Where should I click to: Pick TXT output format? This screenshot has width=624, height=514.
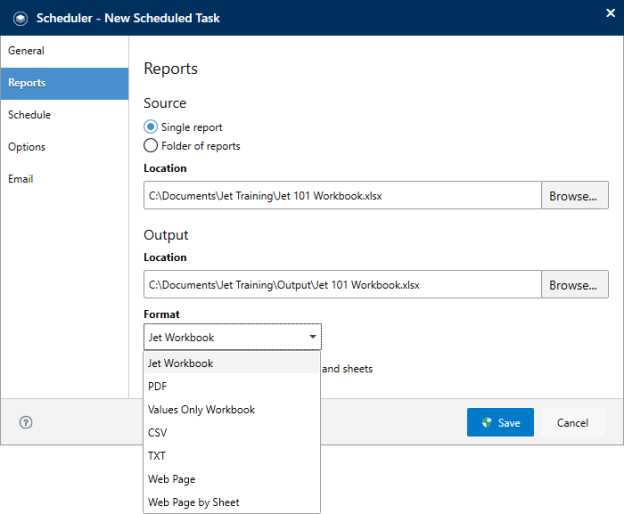232,456
